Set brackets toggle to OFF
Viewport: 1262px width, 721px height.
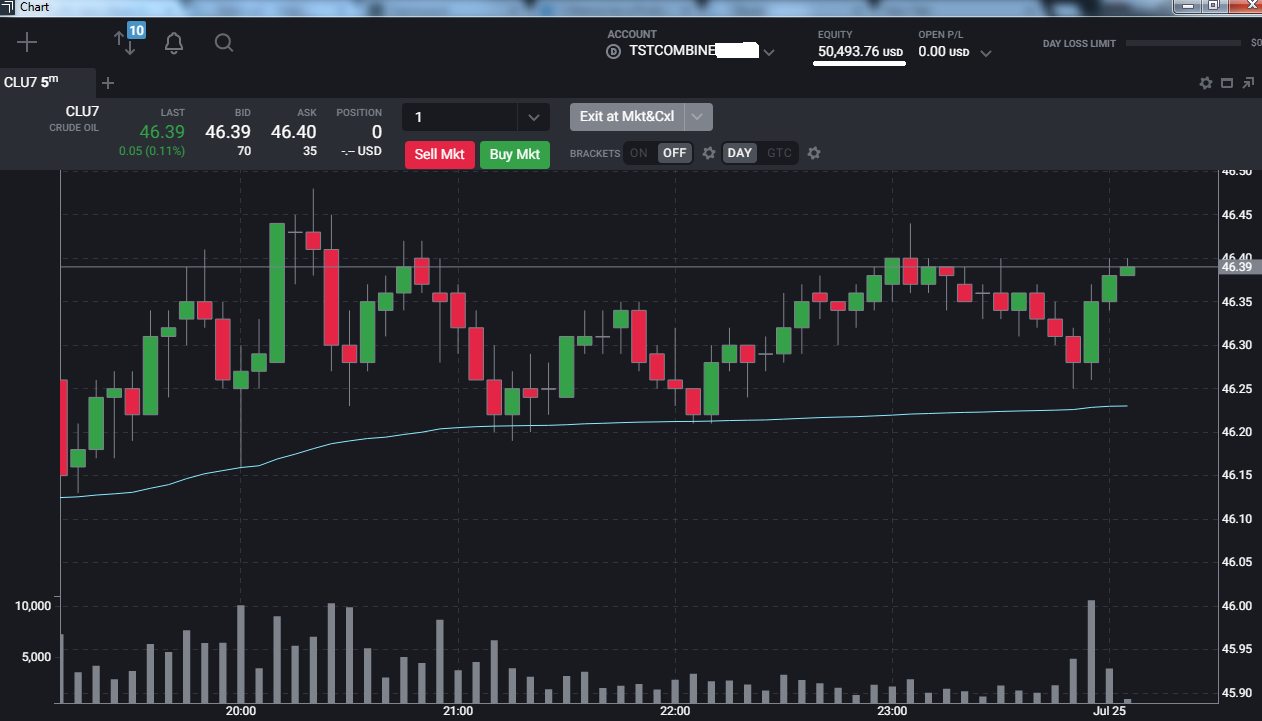pos(675,153)
